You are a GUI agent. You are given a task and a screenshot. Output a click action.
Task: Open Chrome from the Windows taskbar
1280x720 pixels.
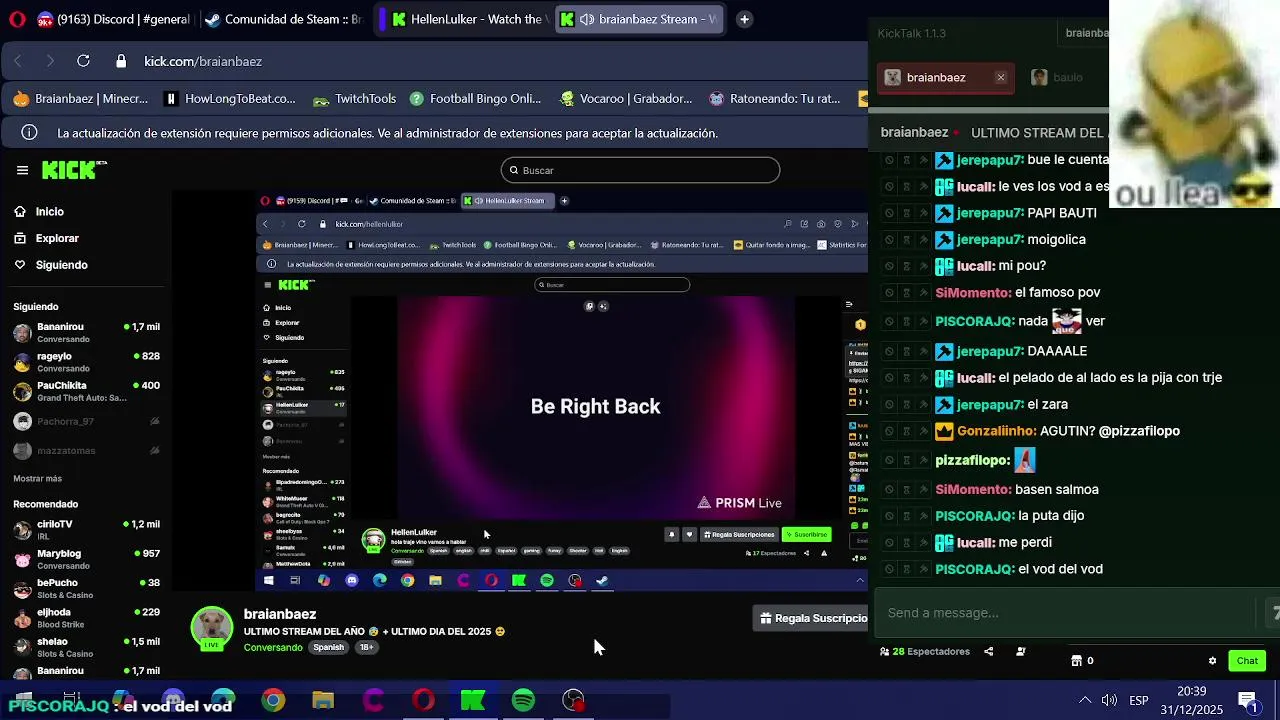click(x=273, y=701)
